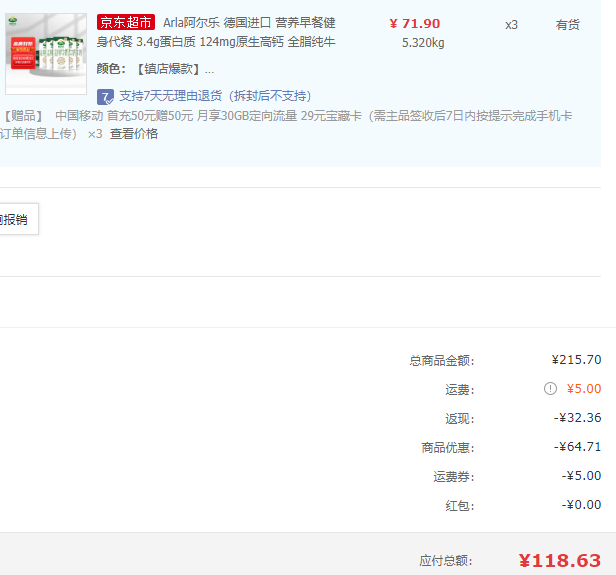Open 支持7天无理由退货 policy link
The image size is (616, 575).
click(x=215, y=96)
